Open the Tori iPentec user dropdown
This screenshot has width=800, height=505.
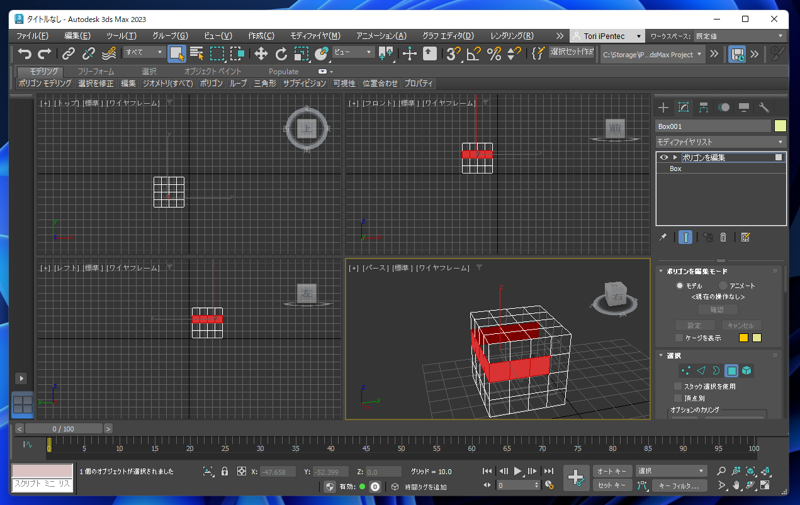(x=607, y=36)
